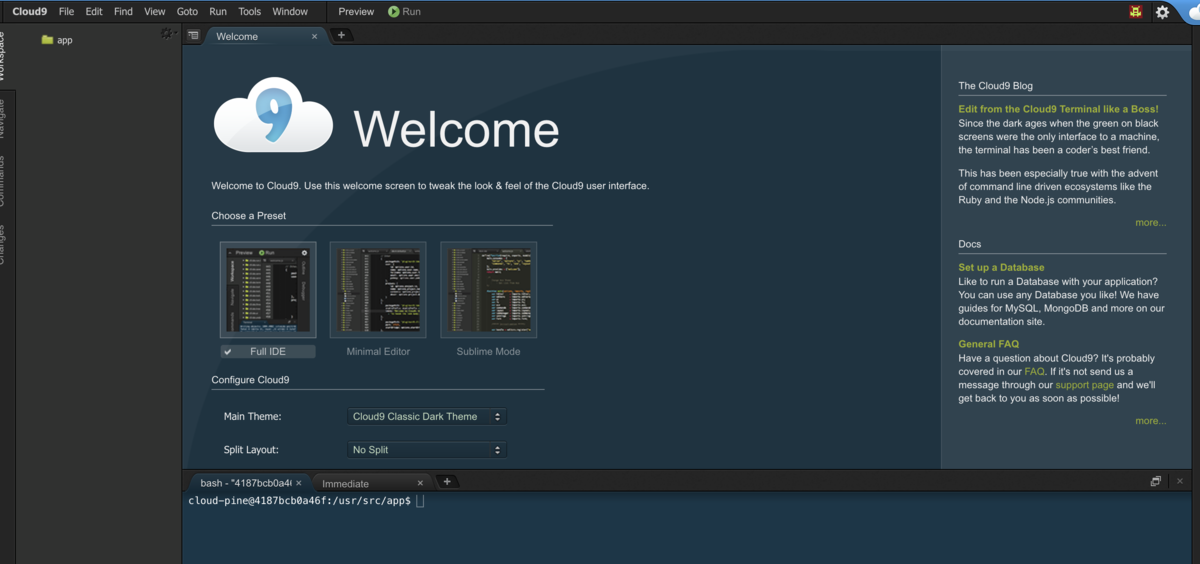Select the app folder in tree
1200x564 pixels.
[65, 40]
